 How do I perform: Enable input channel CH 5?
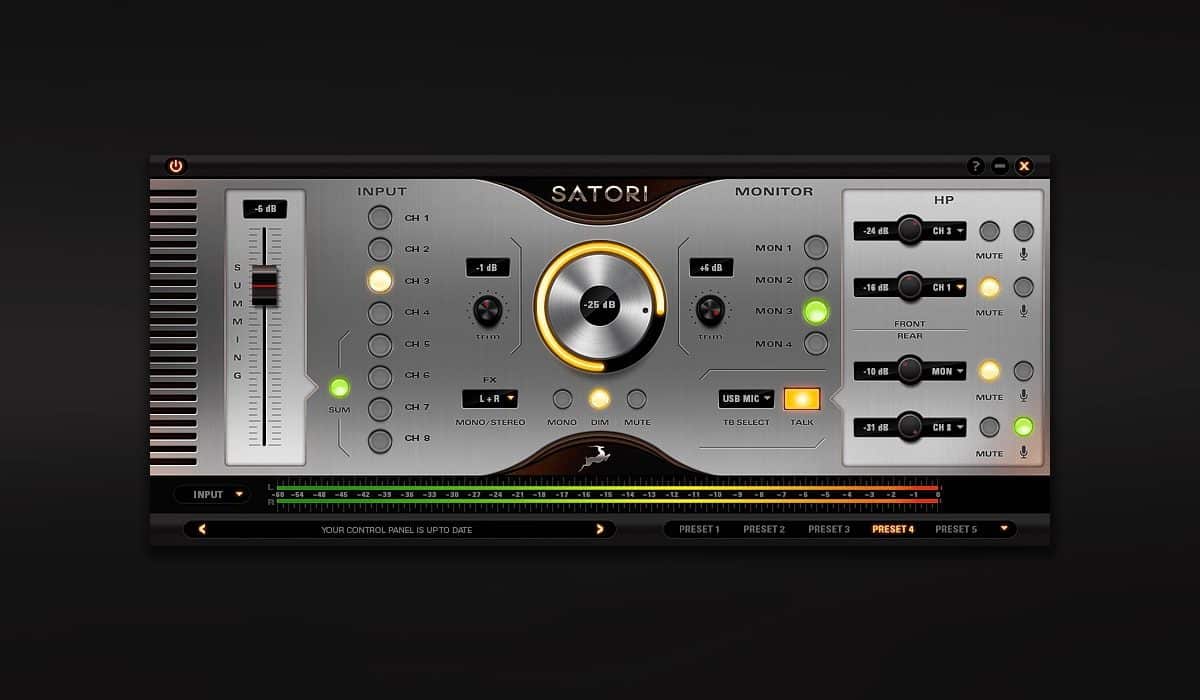tap(380, 345)
